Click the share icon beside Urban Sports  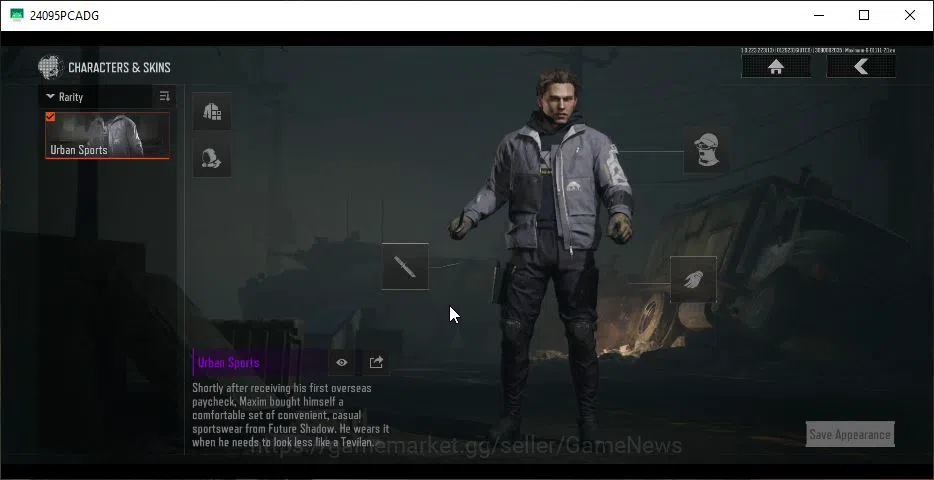(x=376, y=362)
